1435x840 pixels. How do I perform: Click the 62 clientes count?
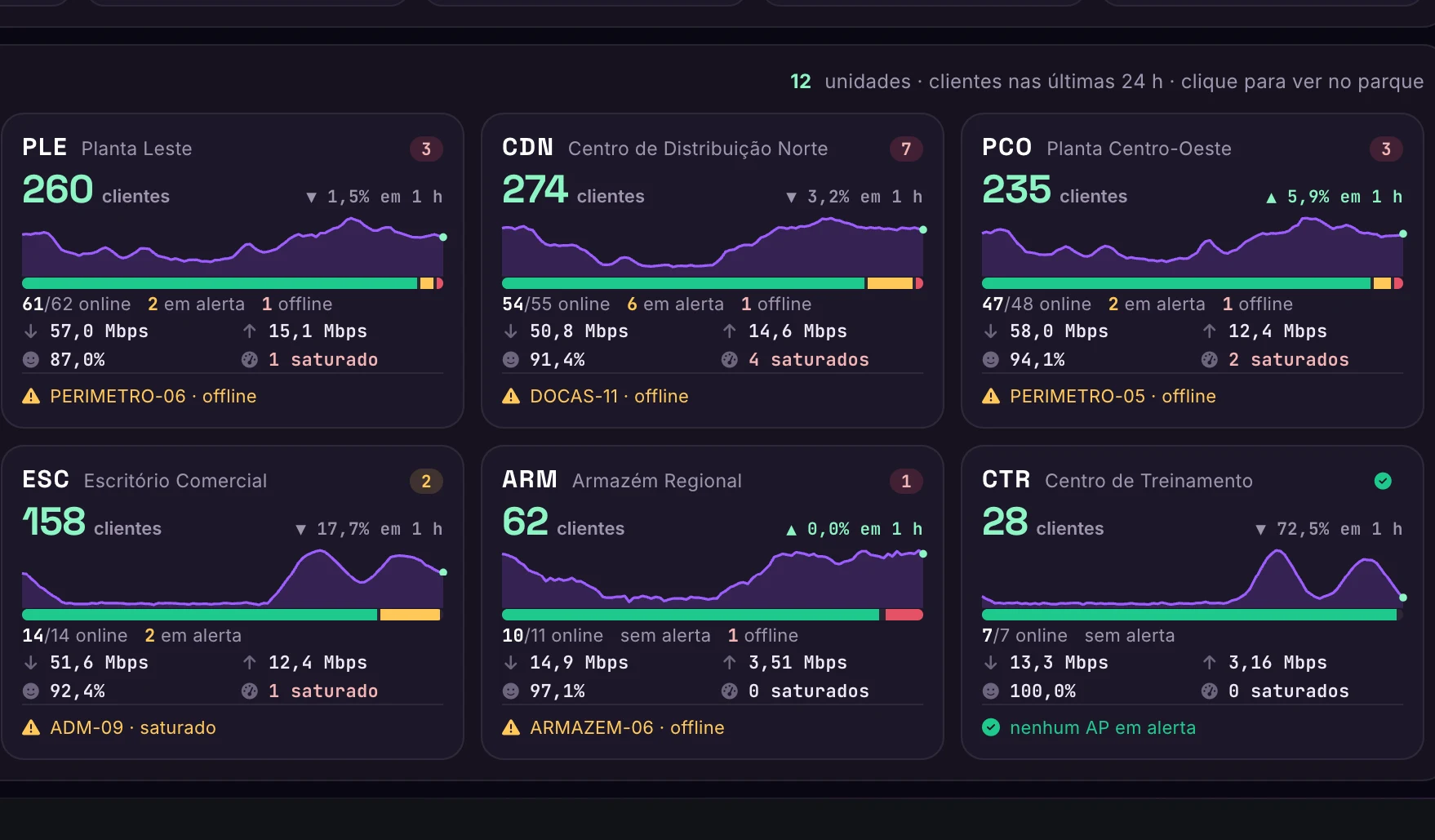click(563, 522)
